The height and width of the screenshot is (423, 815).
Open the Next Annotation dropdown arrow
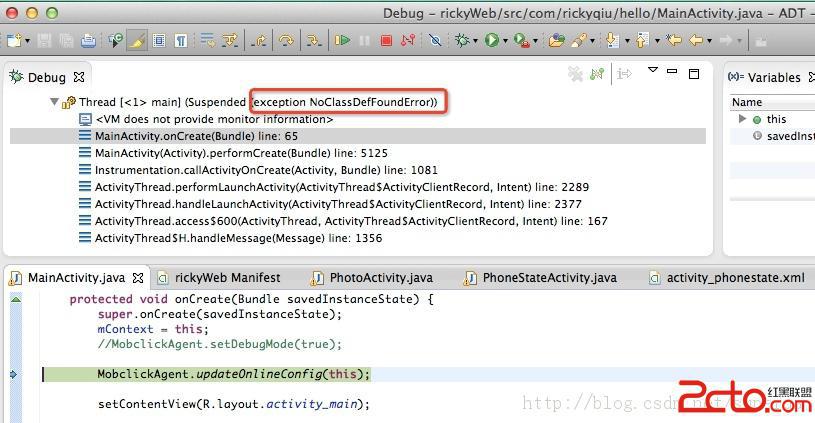point(627,41)
